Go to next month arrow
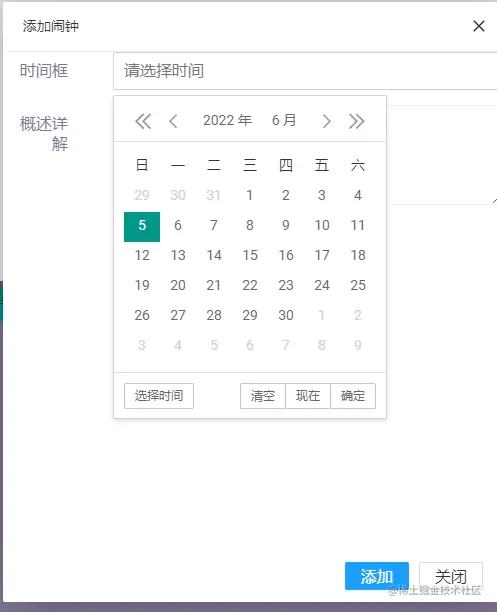The height and width of the screenshot is (612, 497). point(327,121)
